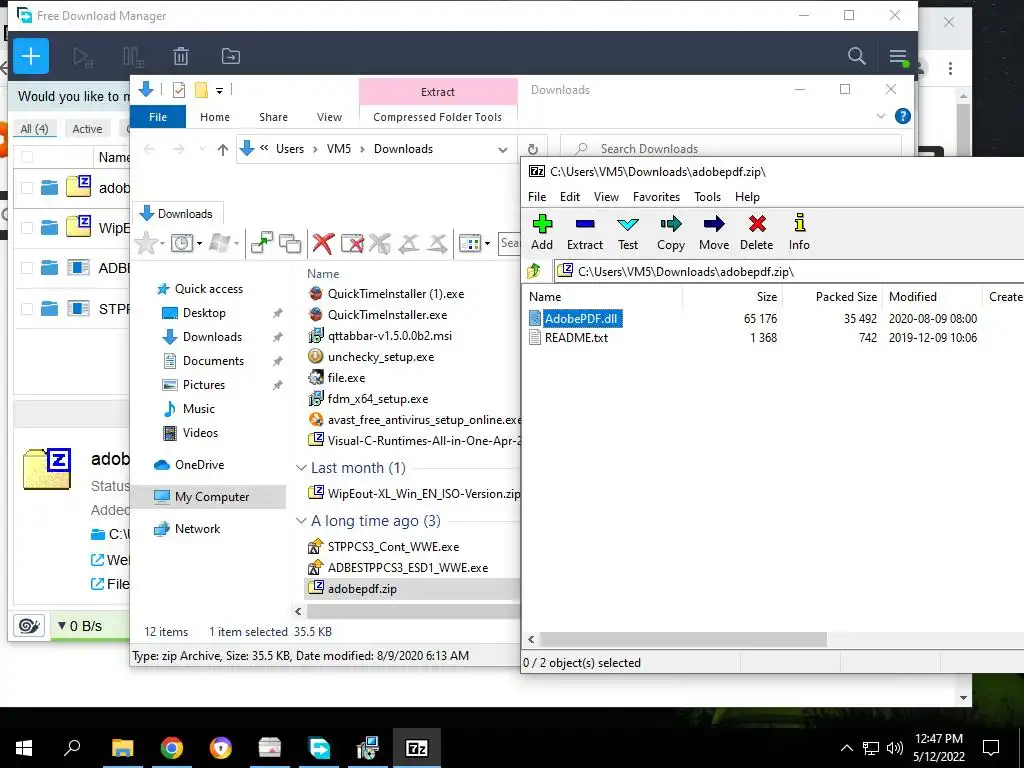Click the 7-Zip Test button
The height and width of the screenshot is (768, 1024).
(628, 232)
